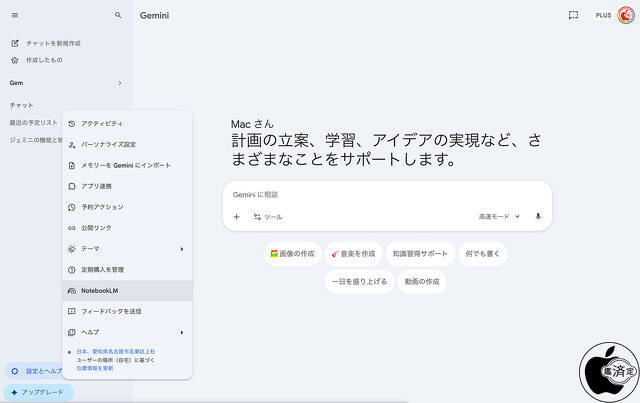Expand the テーマ submenu
Image resolution: width=640 pixels, height=403 pixels.
coord(181,248)
